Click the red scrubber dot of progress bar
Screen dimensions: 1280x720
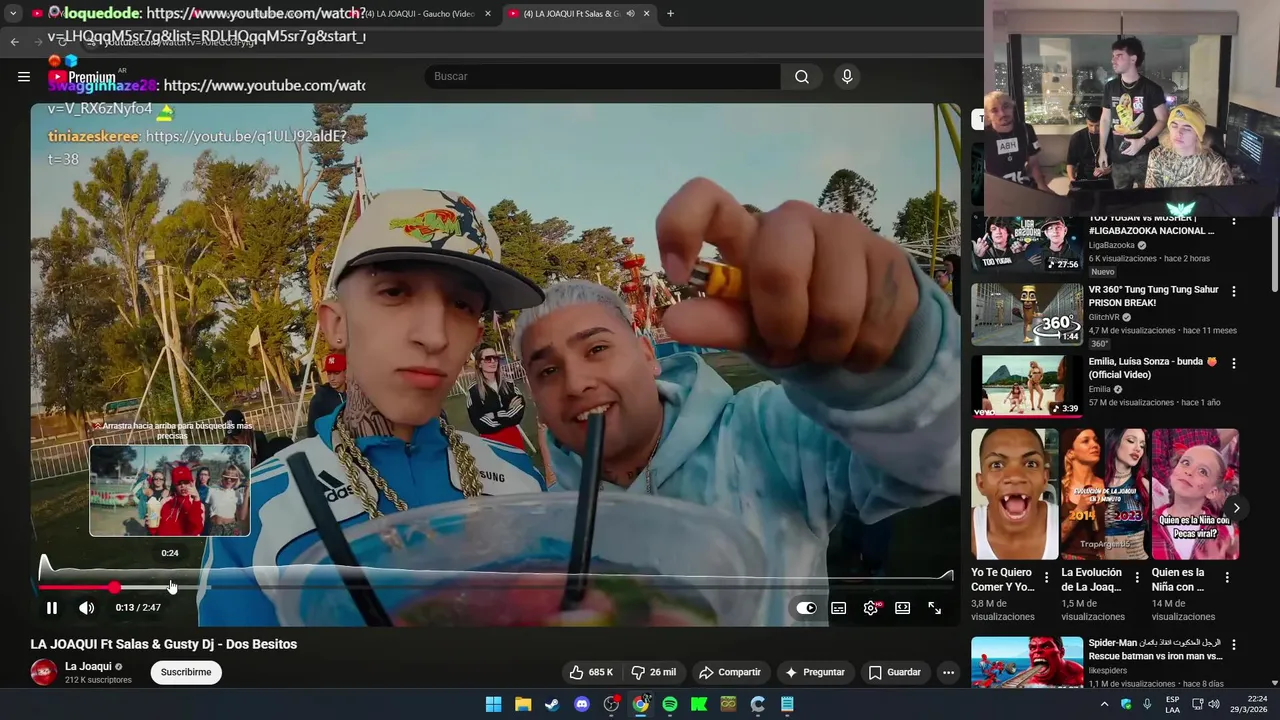pyautogui.click(x=114, y=587)
